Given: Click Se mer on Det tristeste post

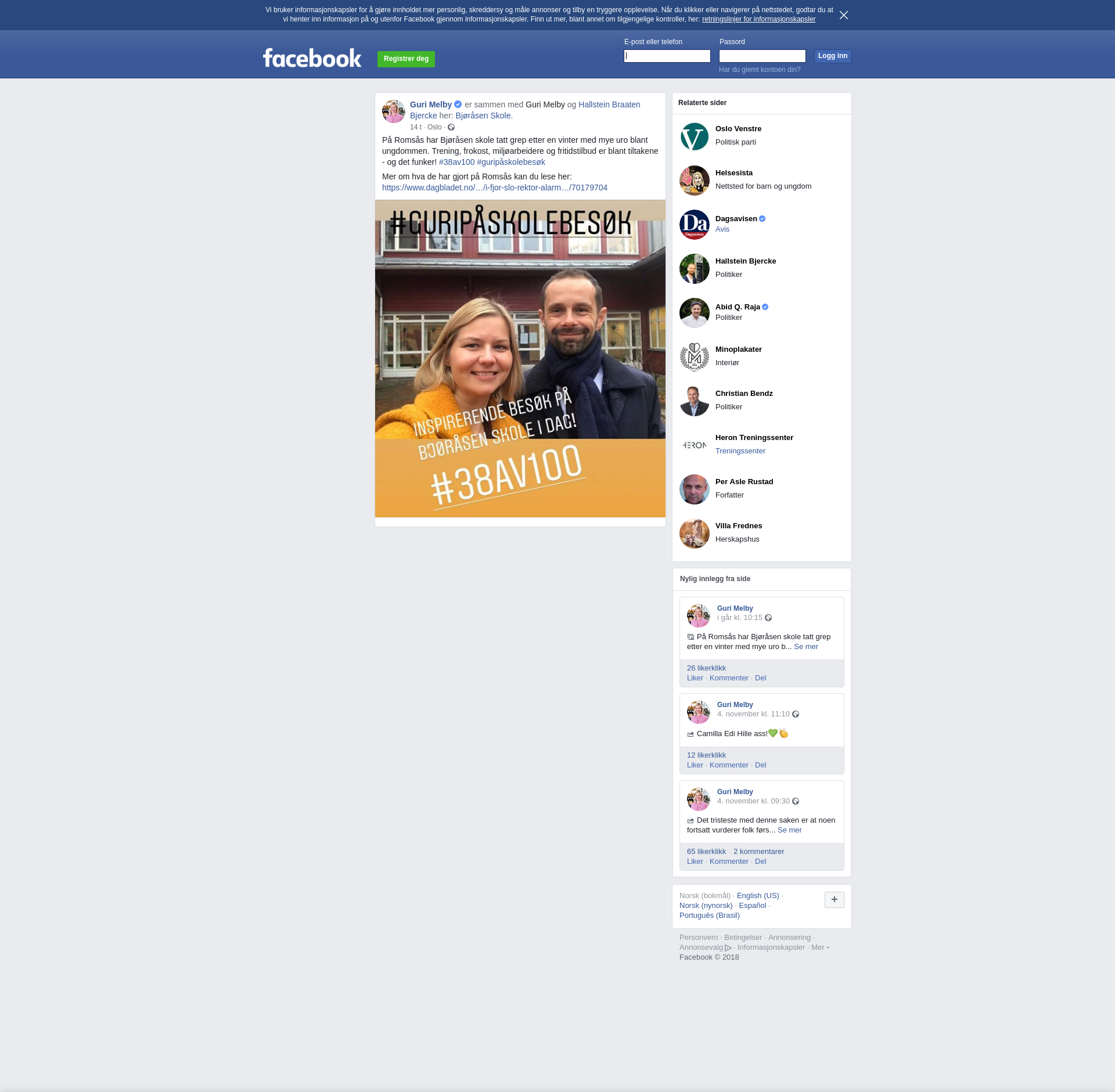Looking at the screenshot, I should pos(789,830).
